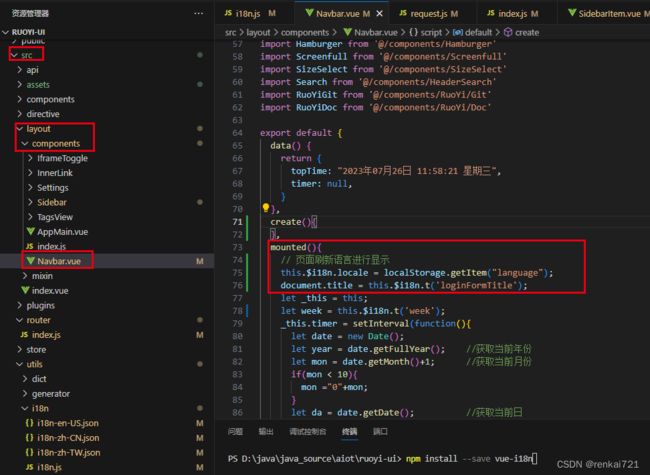
Task: Switch to the 输出 (Output) panel tab
Action: [x=266, y=431]
